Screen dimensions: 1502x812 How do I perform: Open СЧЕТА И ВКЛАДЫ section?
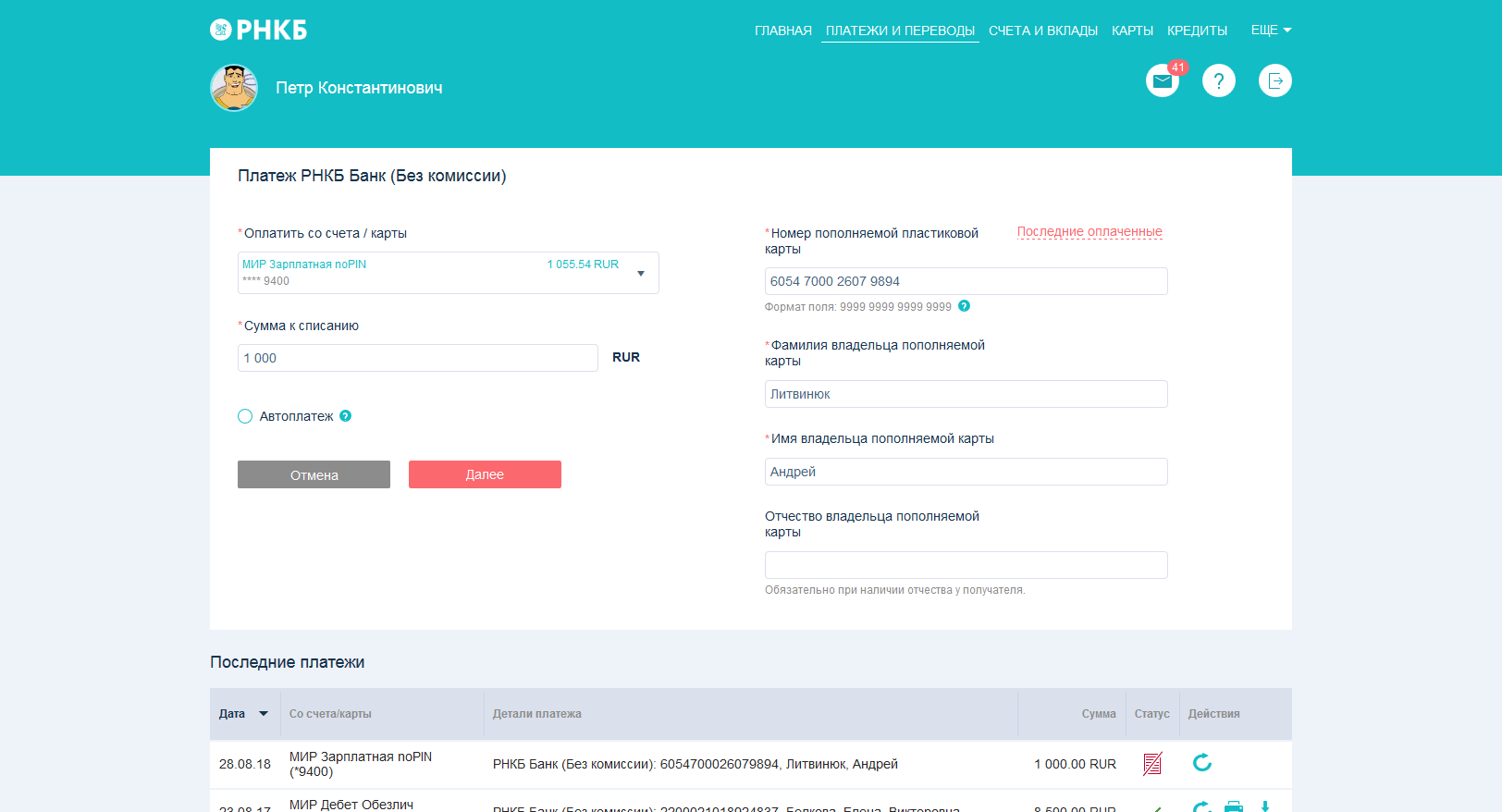click(1043, 31)
